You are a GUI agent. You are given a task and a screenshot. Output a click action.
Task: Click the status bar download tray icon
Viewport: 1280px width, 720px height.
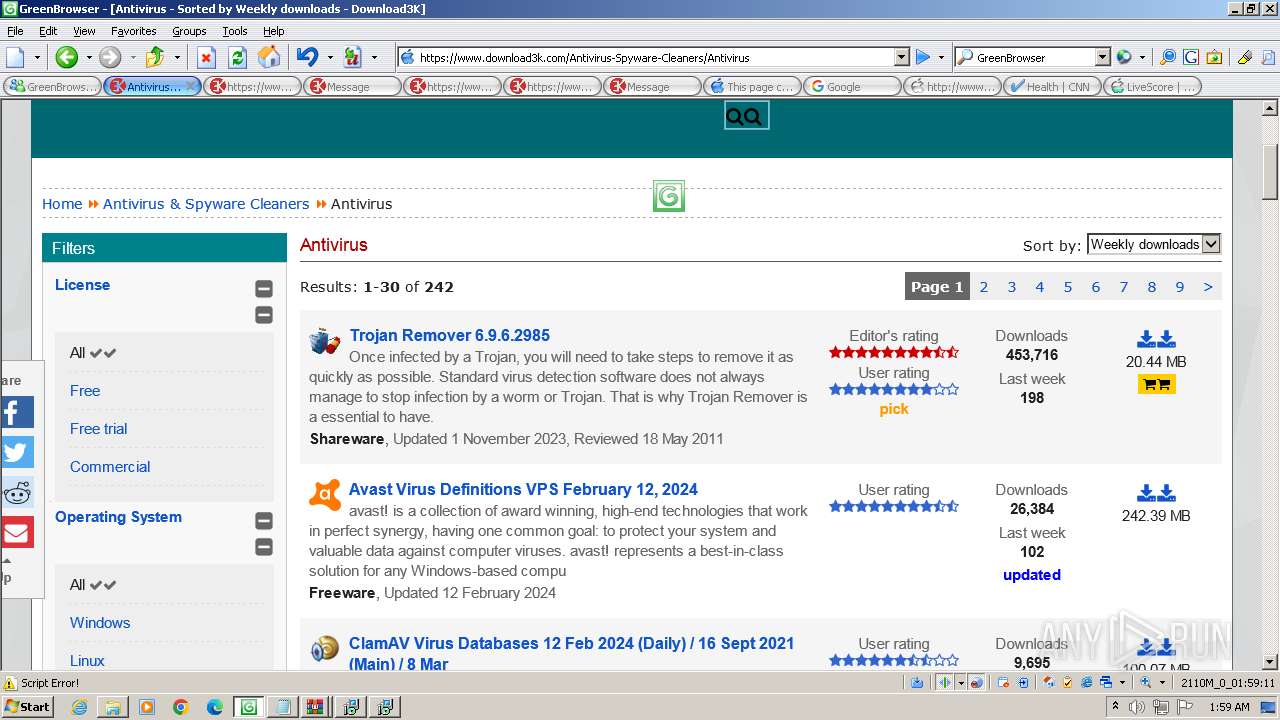pyautogui.click(x=917, y=682)
